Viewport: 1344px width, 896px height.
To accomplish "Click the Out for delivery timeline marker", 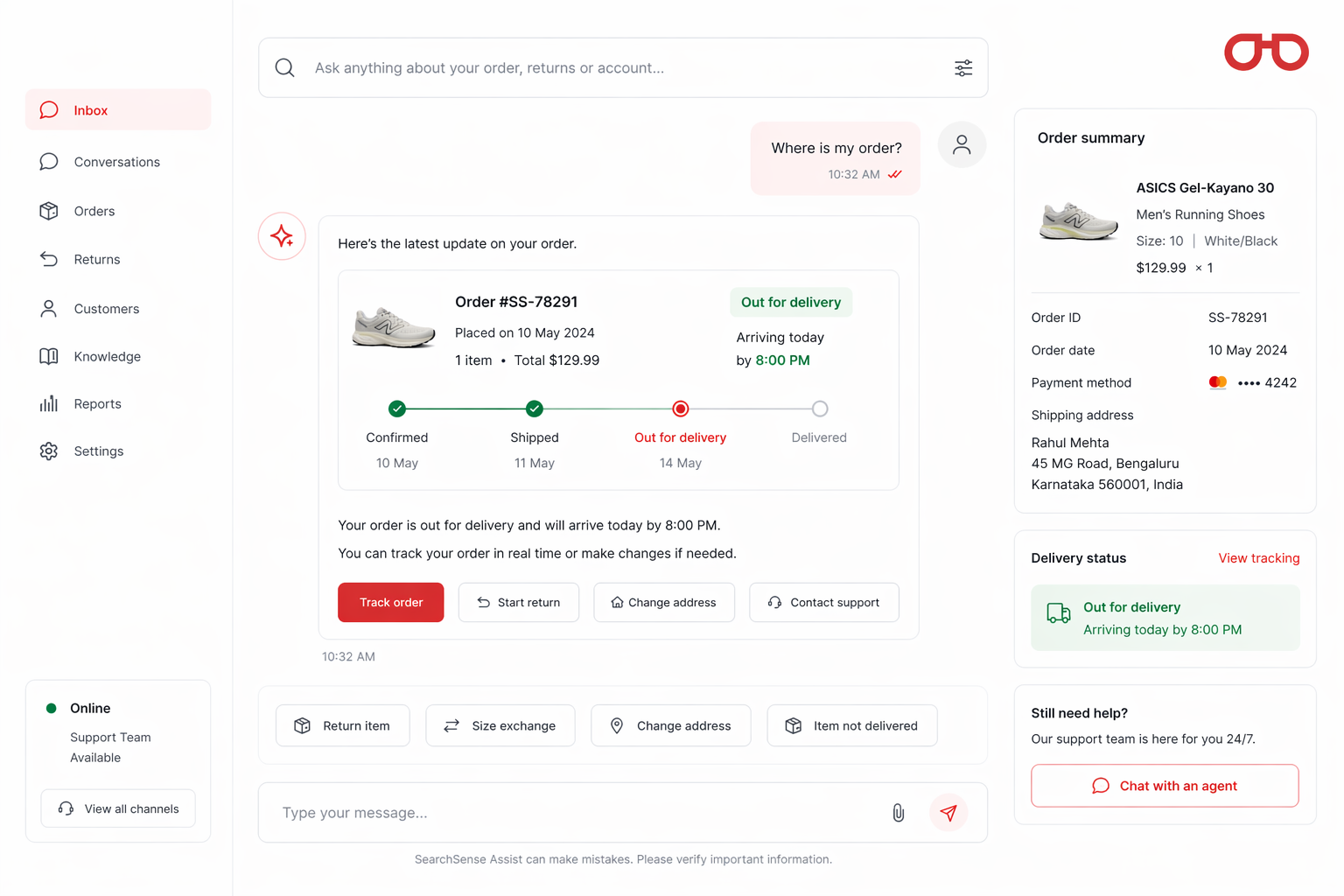I will (x=681, y=409).
